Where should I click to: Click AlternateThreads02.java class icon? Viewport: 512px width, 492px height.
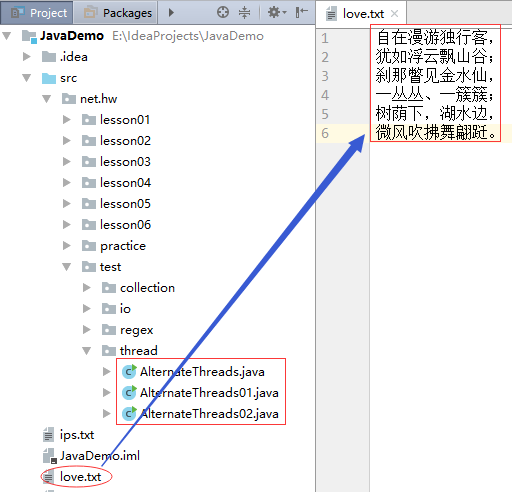point(129,414)
